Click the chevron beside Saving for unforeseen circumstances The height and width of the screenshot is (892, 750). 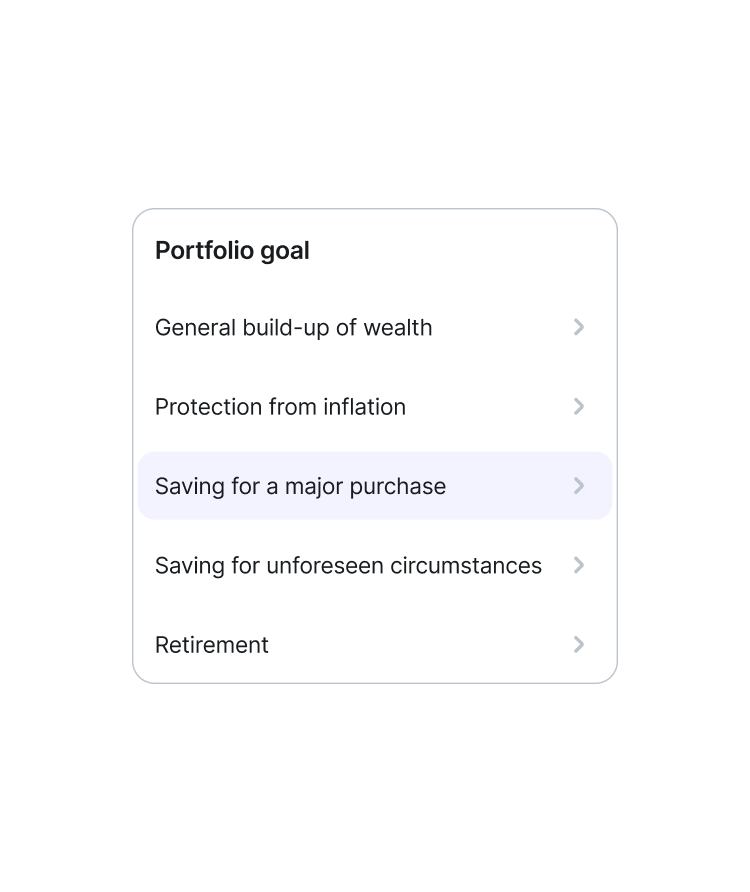(x=579, y=565)
